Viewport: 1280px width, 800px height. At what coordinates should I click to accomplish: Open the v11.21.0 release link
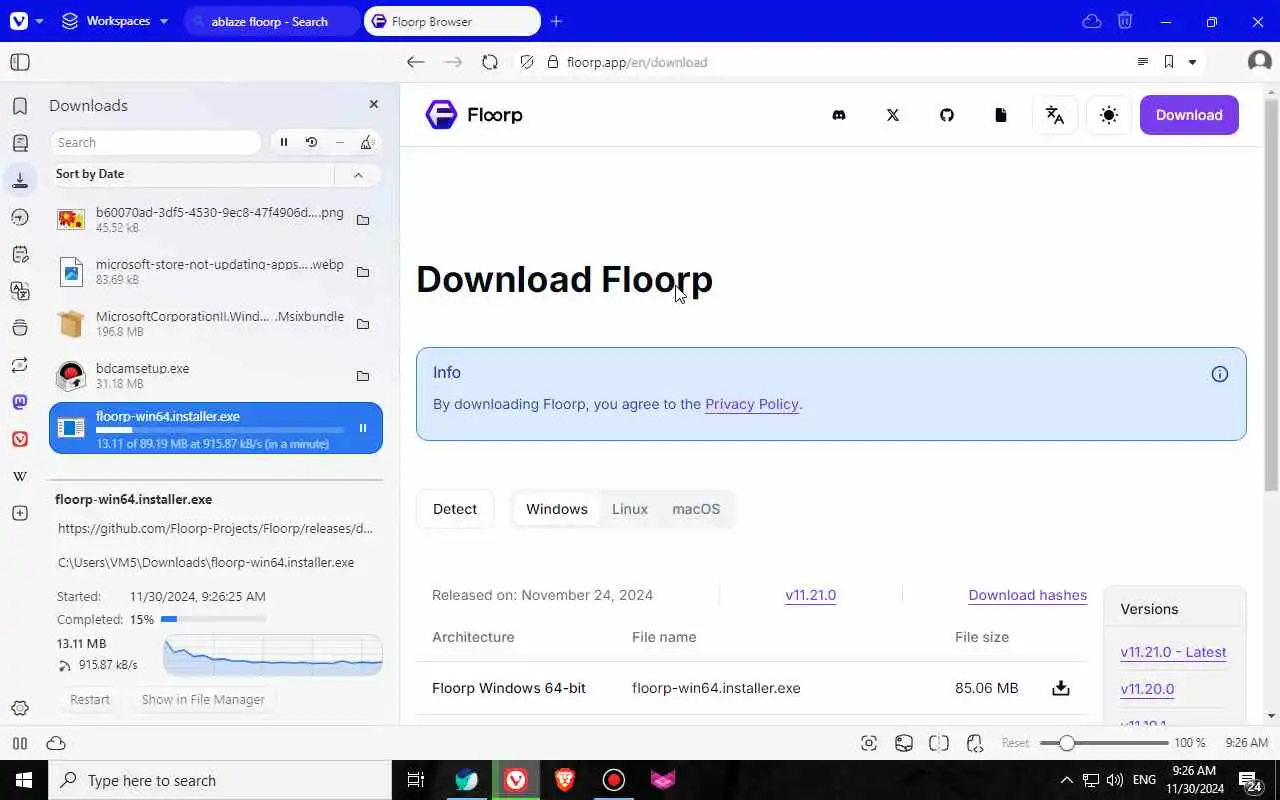[x=811, y=595]
